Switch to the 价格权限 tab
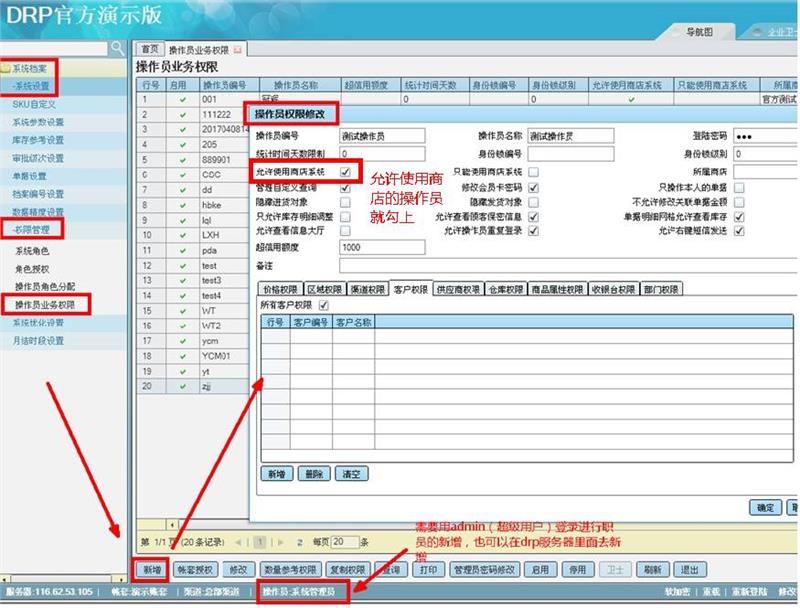 click(x=280, y=289)
